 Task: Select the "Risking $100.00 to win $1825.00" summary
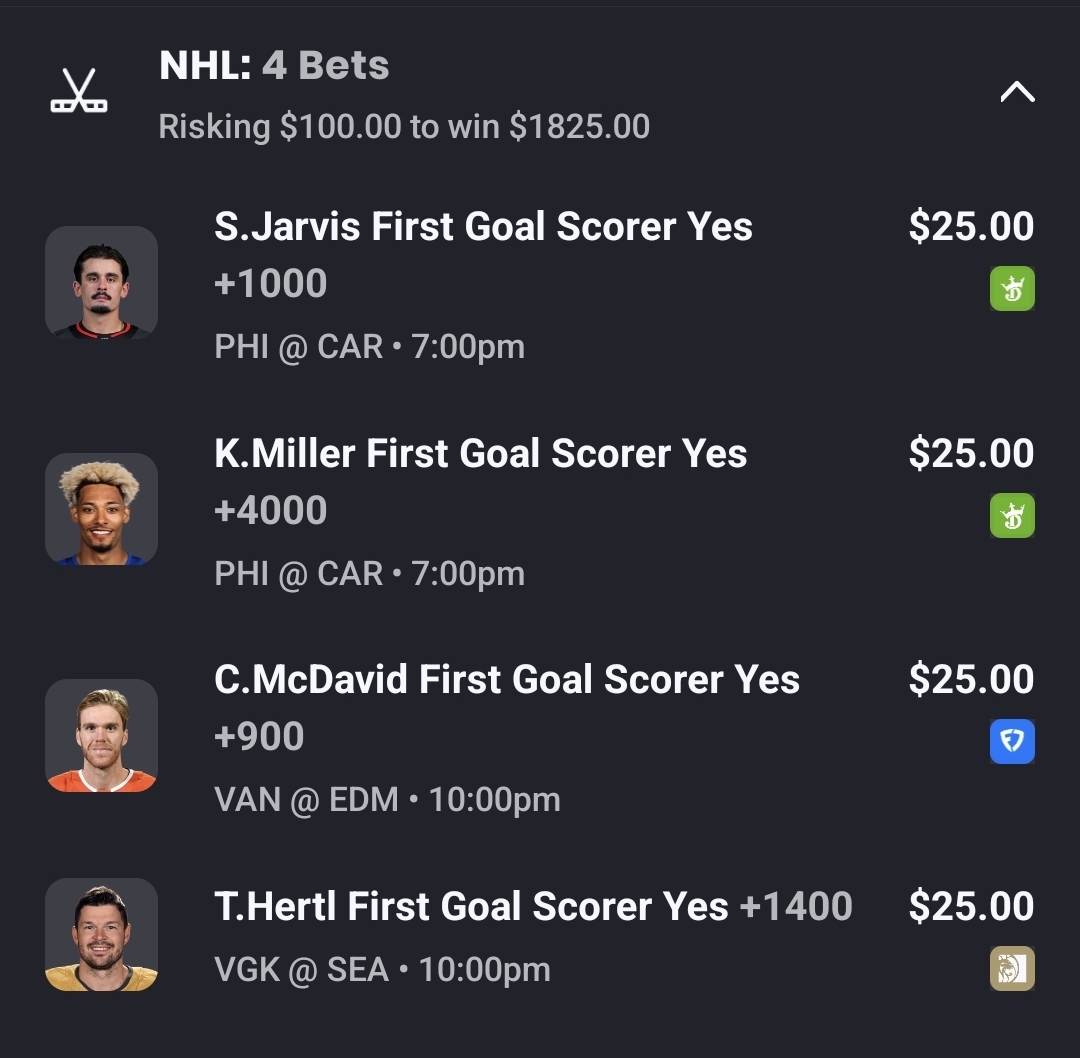pos(404,127)
